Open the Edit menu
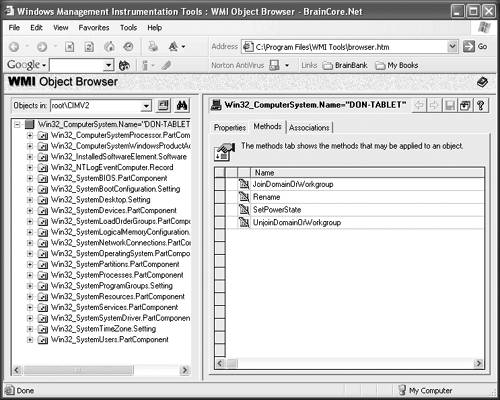This screenshot has width=500, height=400. coord(36,28)
